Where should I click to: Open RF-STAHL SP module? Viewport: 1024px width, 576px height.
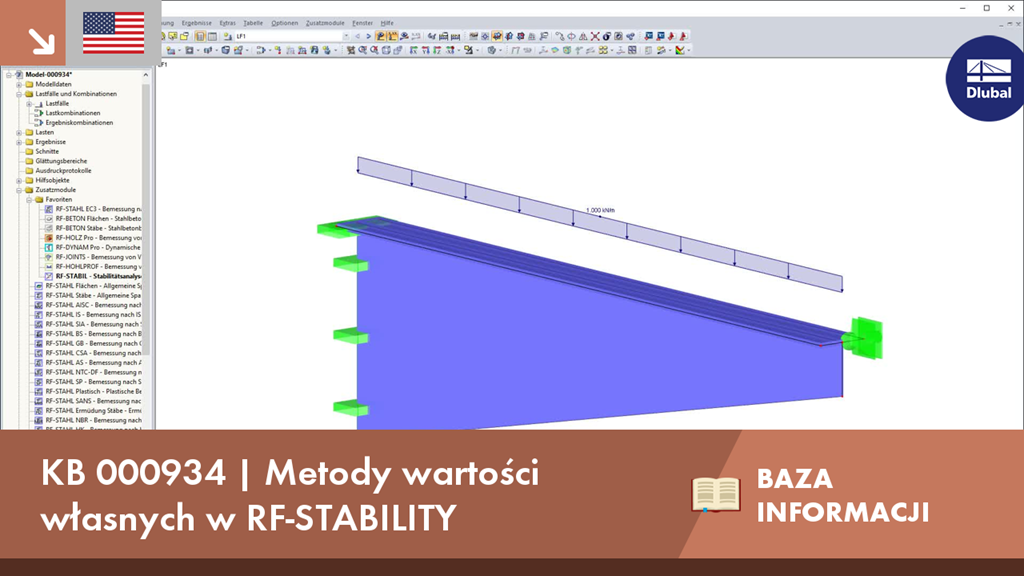(93, 381)
